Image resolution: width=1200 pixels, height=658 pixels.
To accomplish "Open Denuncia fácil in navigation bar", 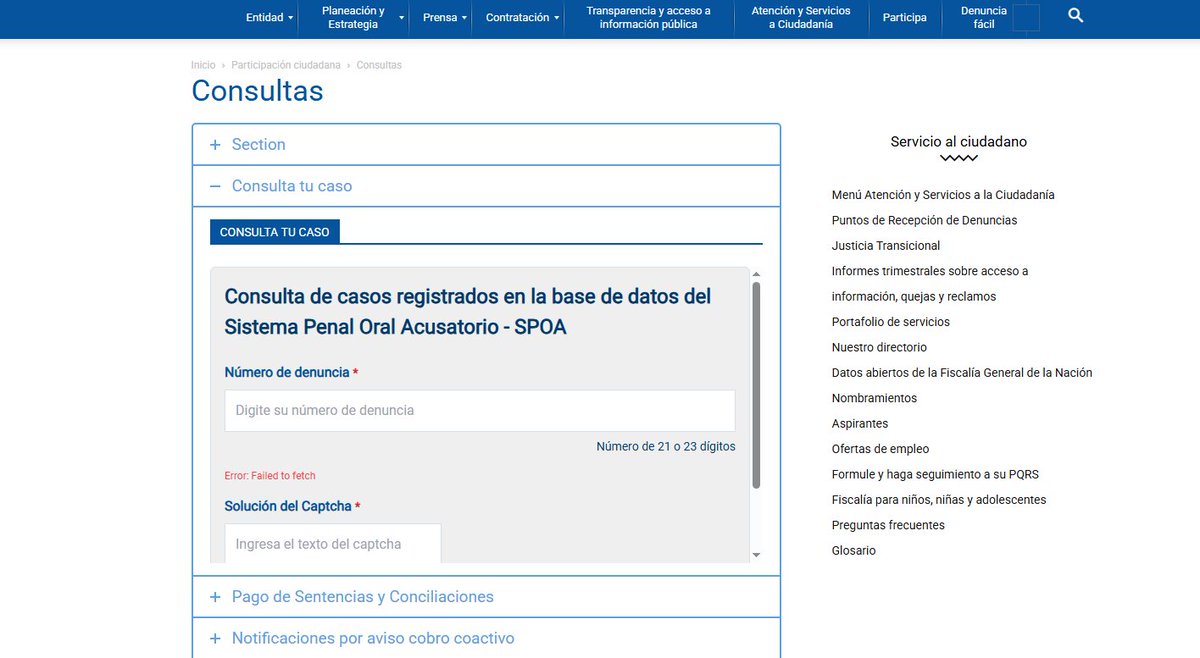I will coord(984,17).
